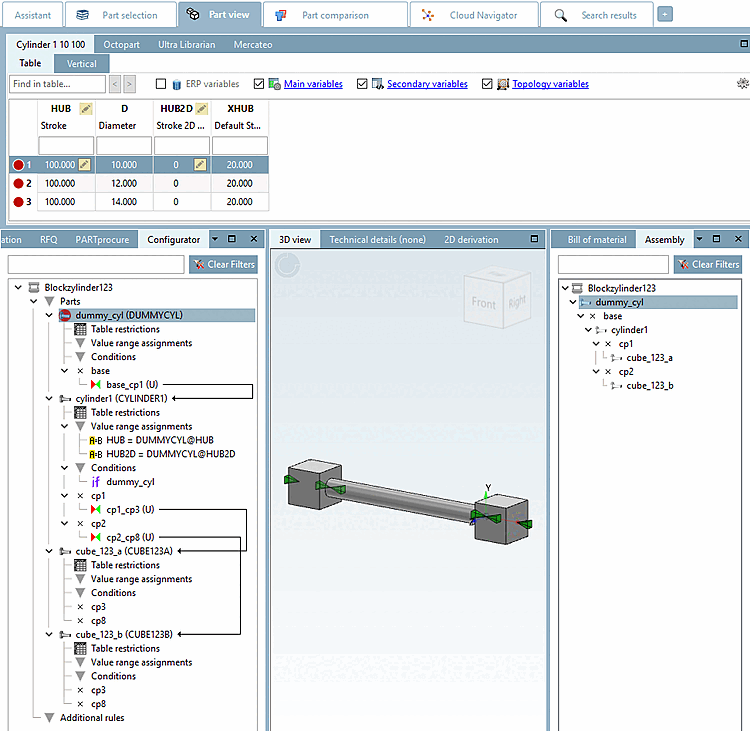Click the pencil edit icon in HUB header
Screen dimensions: 750x731
85,108
